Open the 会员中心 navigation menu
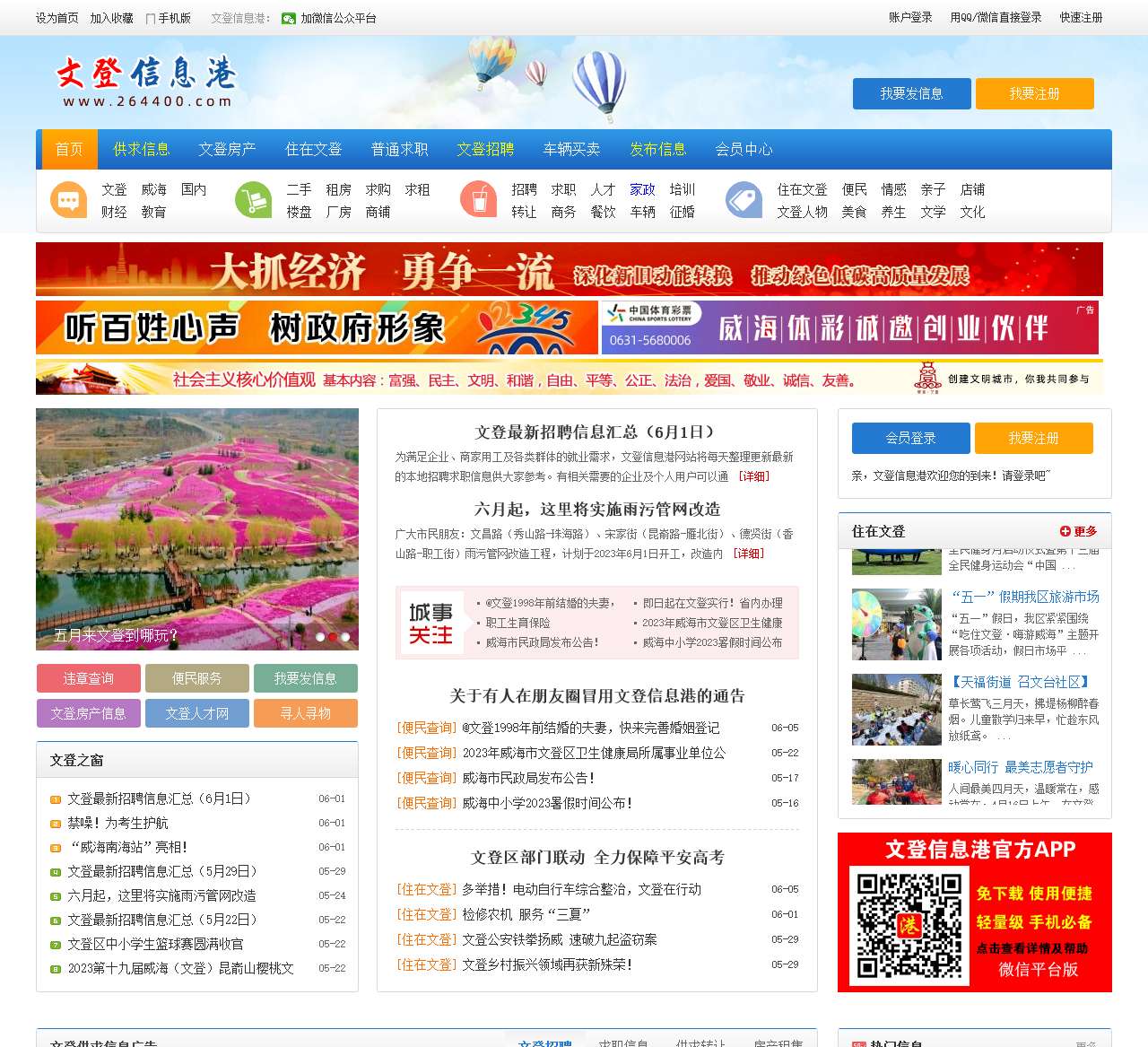1148x1047 pixels. [x=744, y=149]
